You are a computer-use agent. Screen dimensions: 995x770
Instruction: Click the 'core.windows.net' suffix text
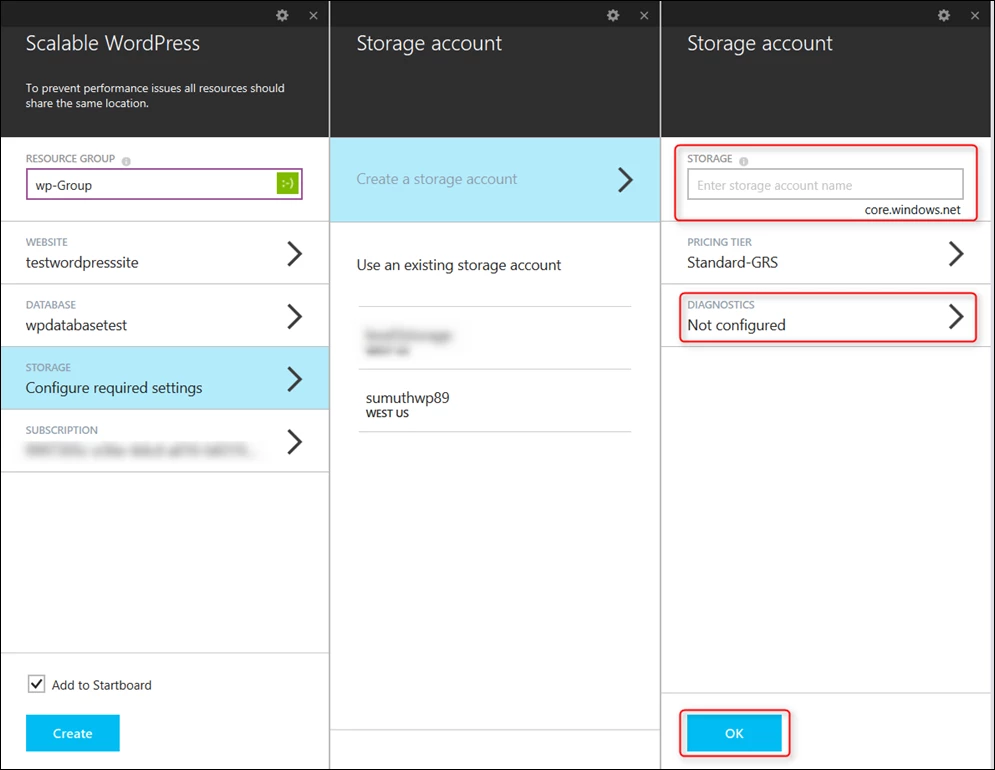point(913,210)
